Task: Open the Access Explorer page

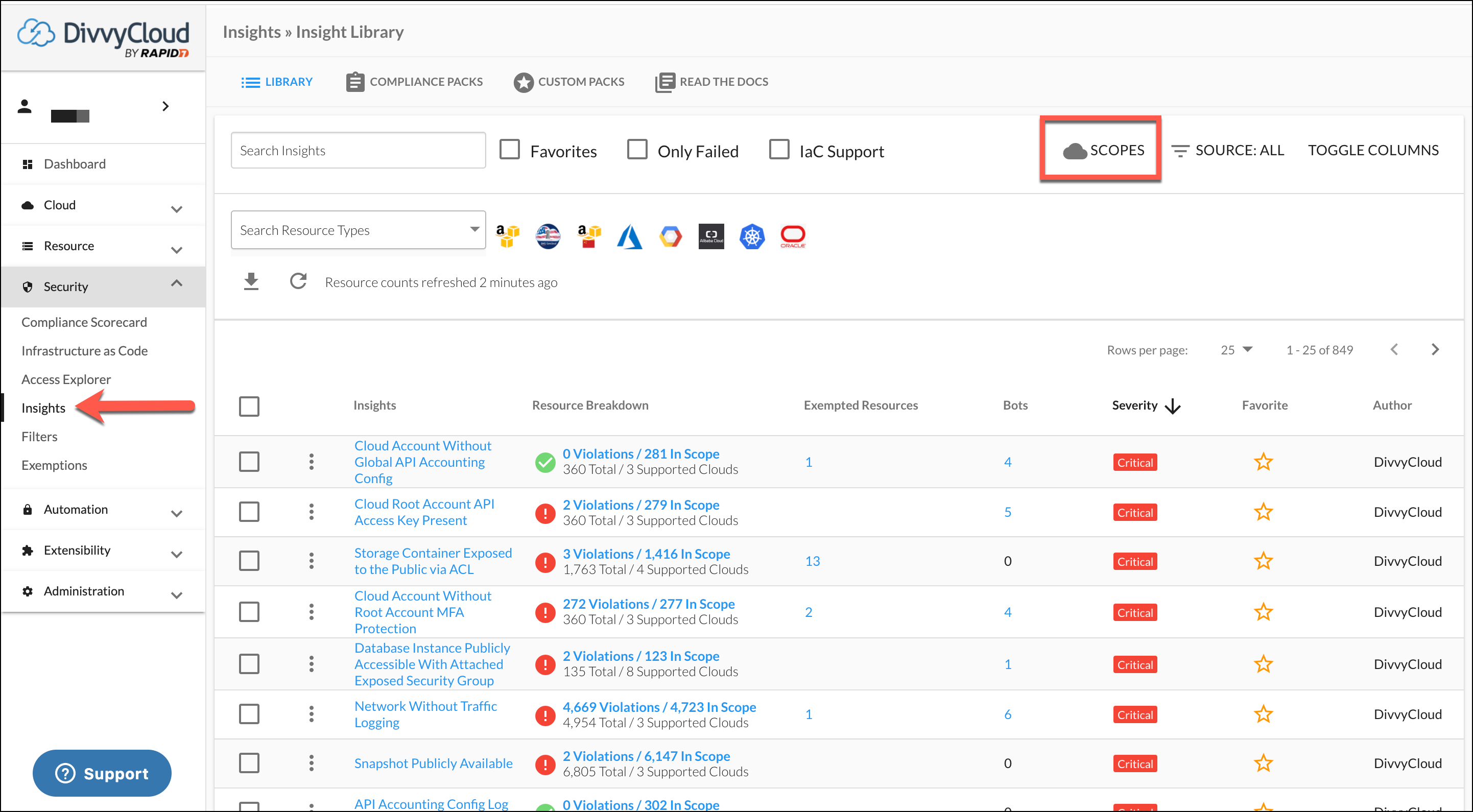Action: click(66, 379)
